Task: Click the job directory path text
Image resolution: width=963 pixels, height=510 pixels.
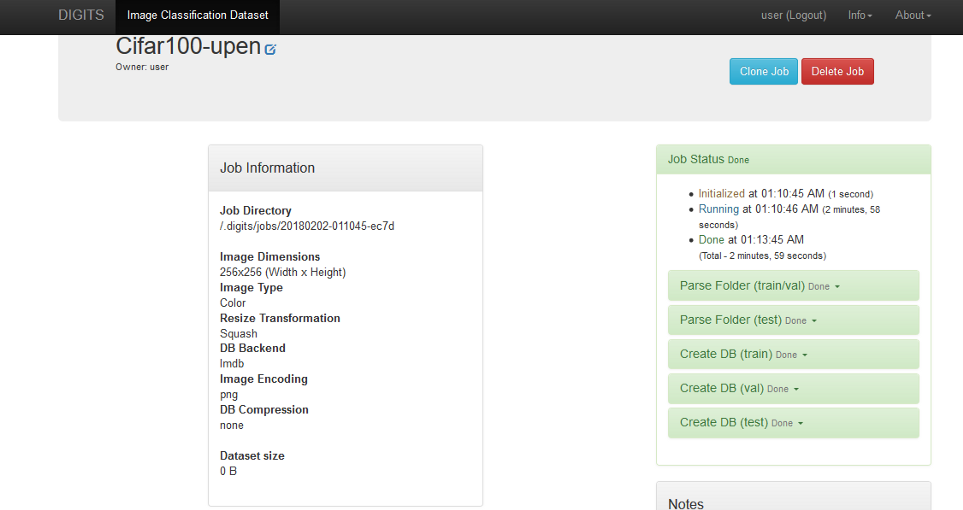Action: 307,226
